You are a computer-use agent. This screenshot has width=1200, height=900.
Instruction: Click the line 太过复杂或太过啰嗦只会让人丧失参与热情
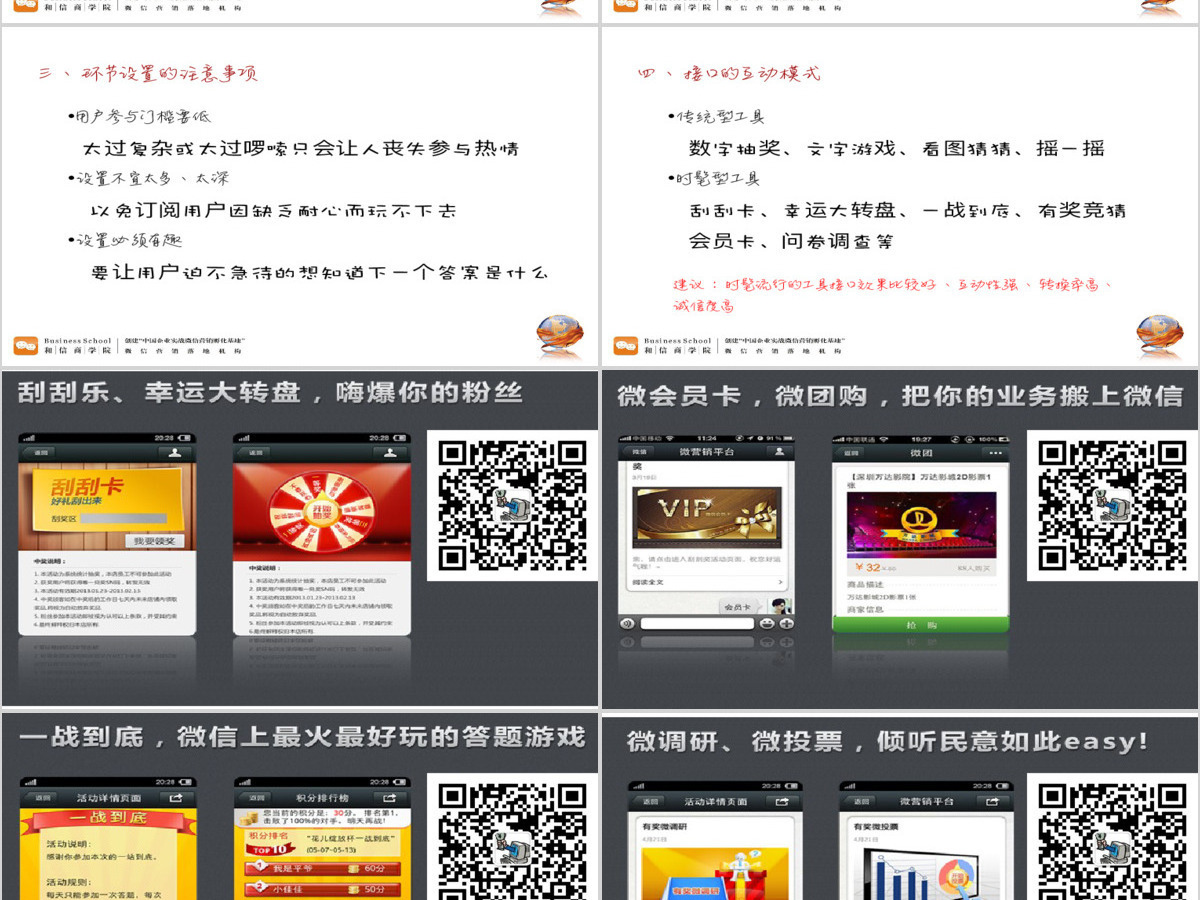point(300,148)
